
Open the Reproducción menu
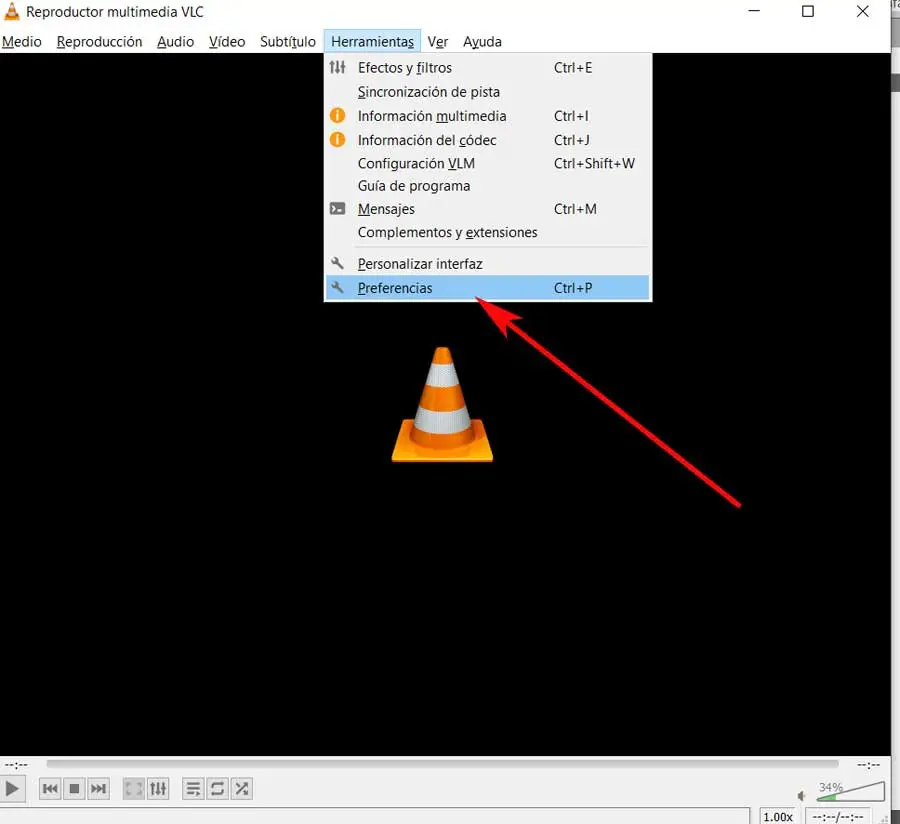(99, 41)
